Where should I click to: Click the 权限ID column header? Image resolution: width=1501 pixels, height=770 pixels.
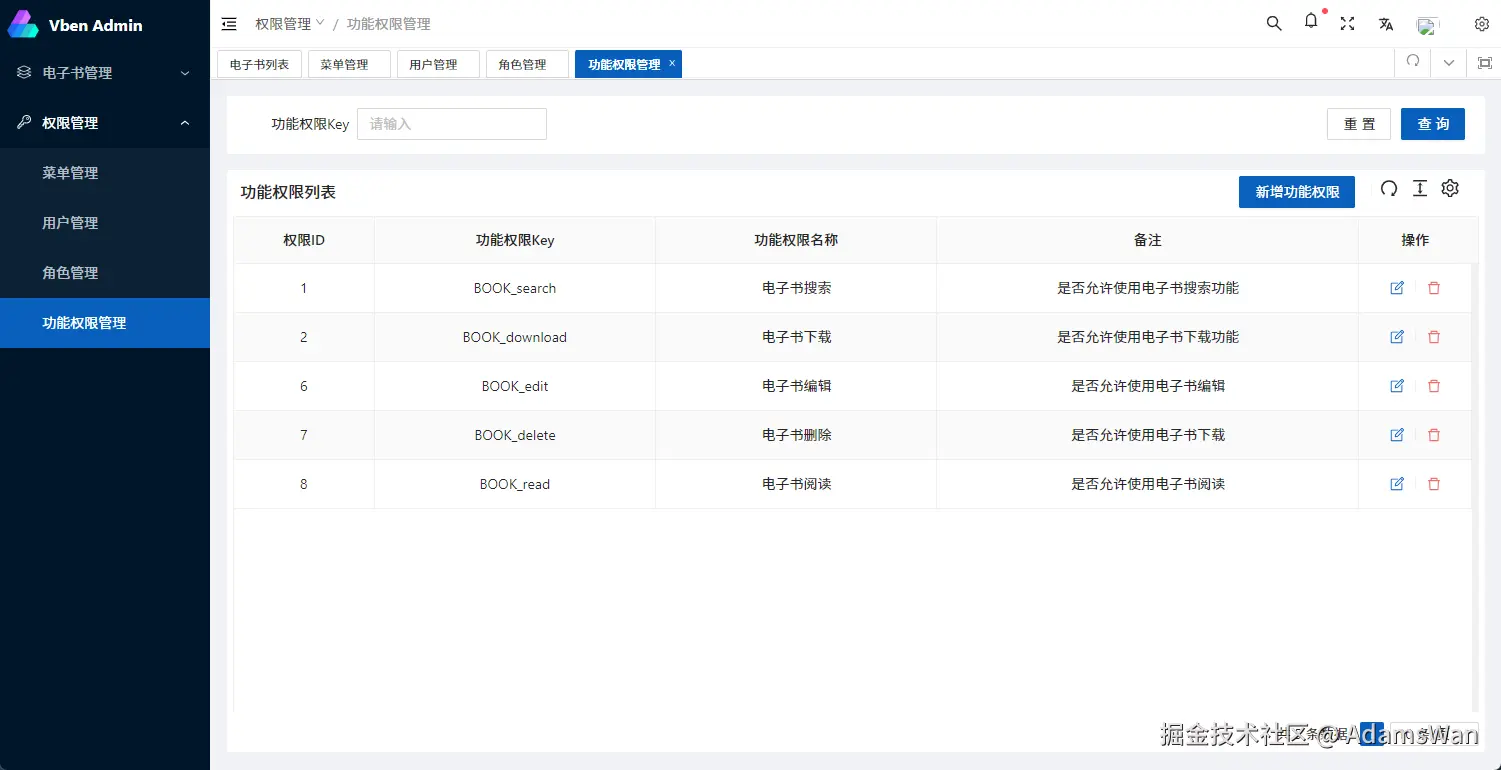pos(304,240)
